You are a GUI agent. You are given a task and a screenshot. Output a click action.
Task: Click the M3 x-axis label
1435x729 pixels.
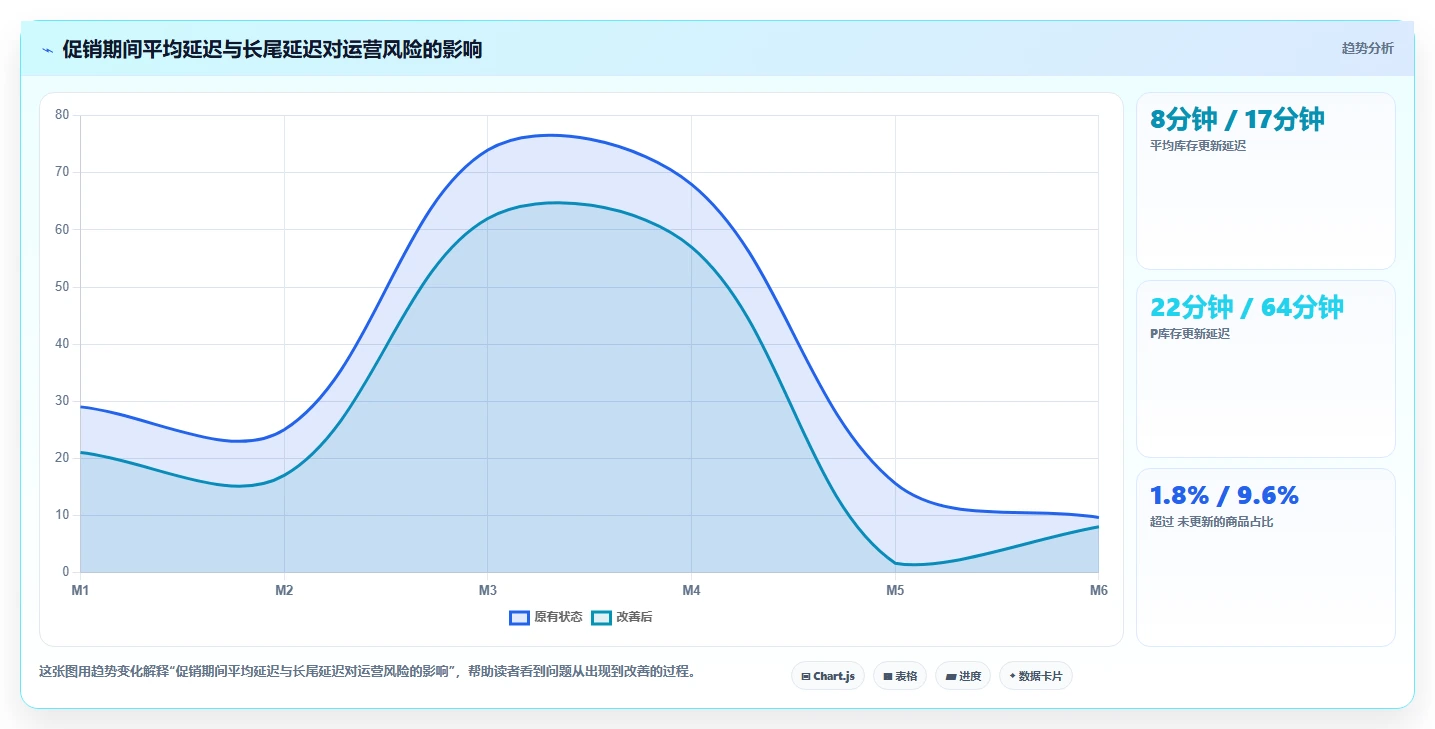(x=488, y=591)
